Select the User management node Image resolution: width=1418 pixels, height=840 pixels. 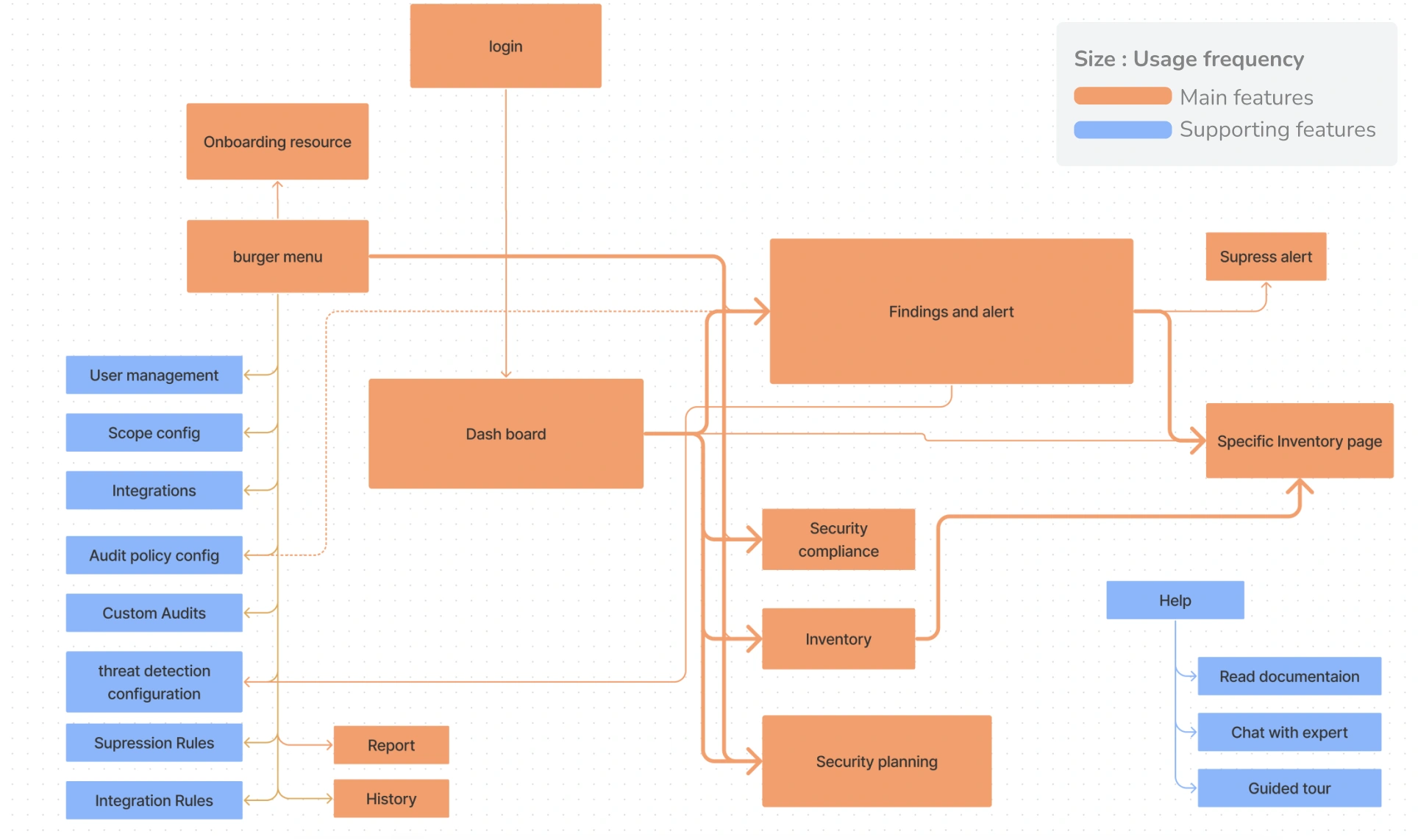click(154, 374)
